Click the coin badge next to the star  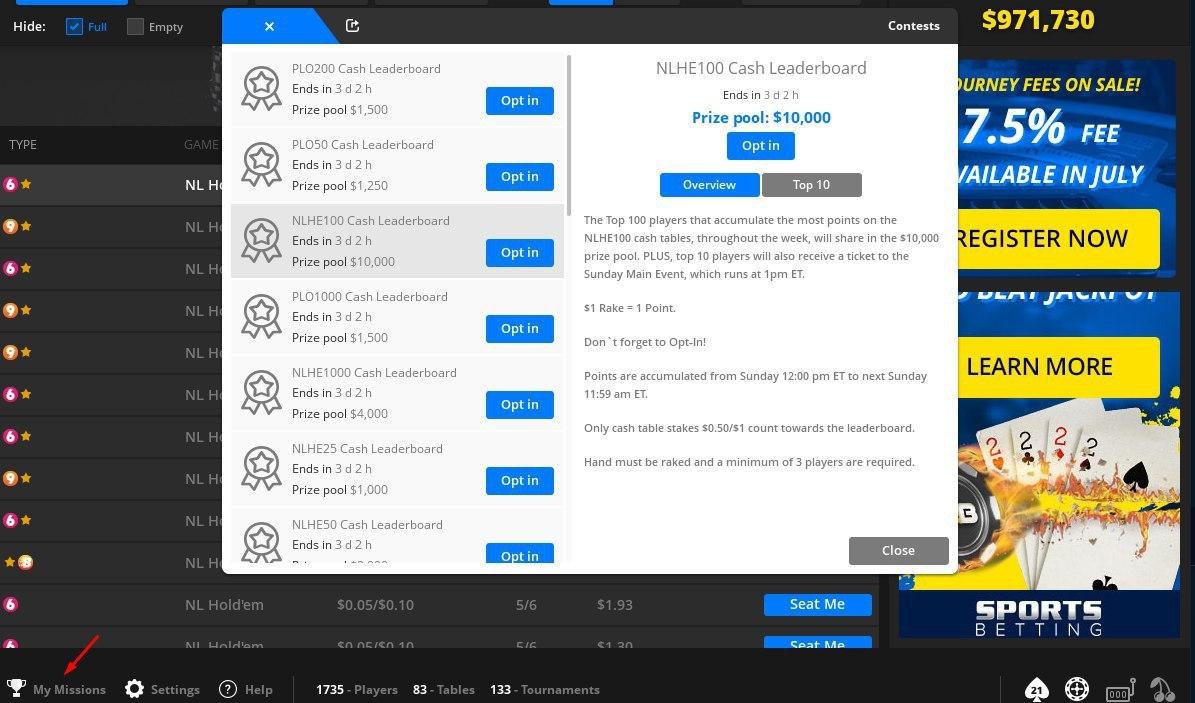tap(25, 563)
